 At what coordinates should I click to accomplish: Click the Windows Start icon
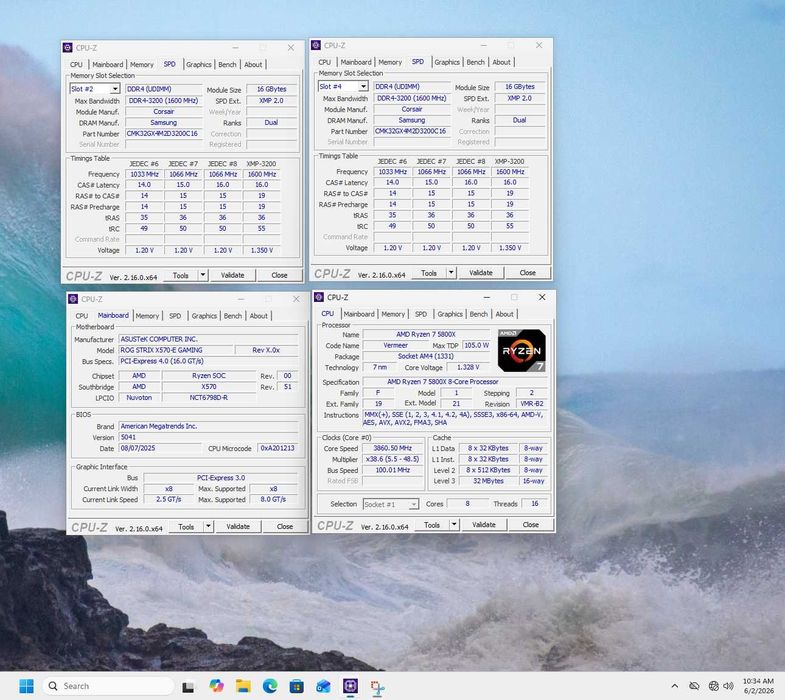click(26, 686)
